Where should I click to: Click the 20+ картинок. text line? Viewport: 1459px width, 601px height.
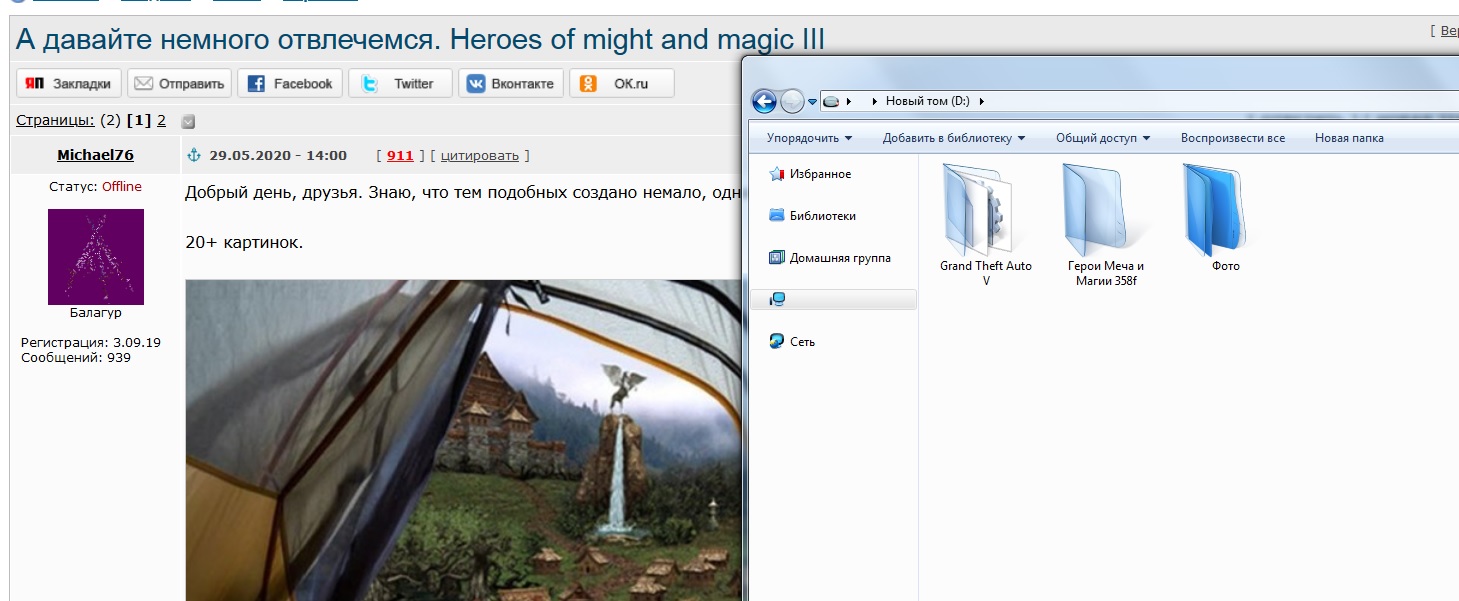pyautogui.click(x=243, y=242)
